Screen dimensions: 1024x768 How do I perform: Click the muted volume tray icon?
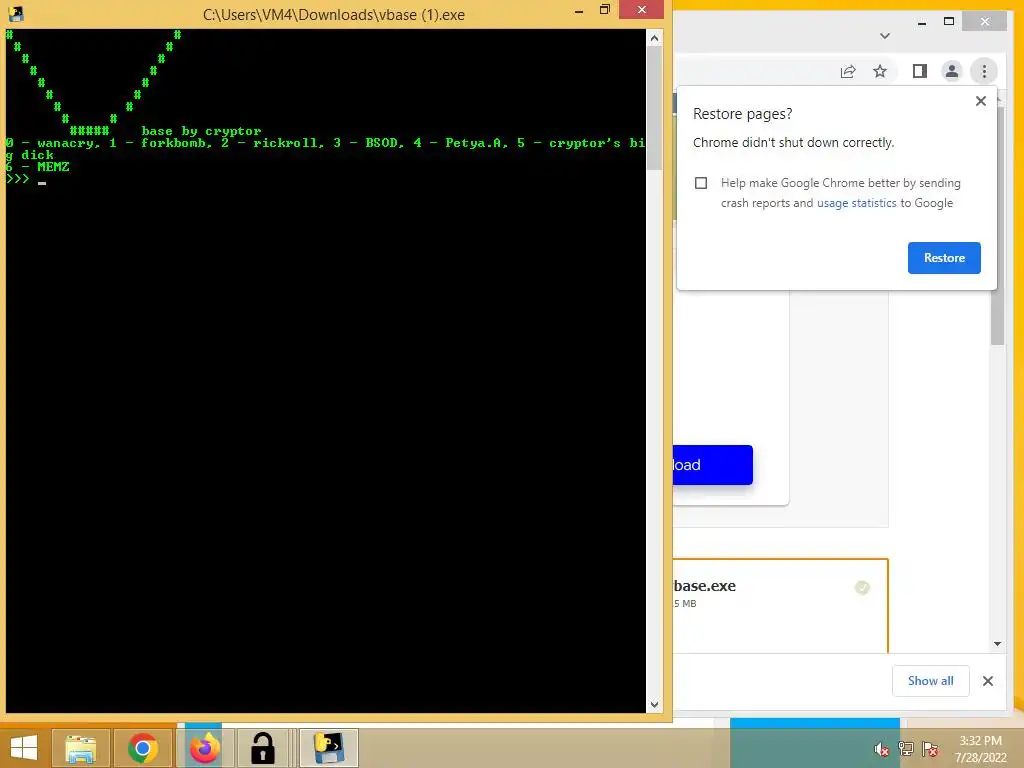[881, 750]
